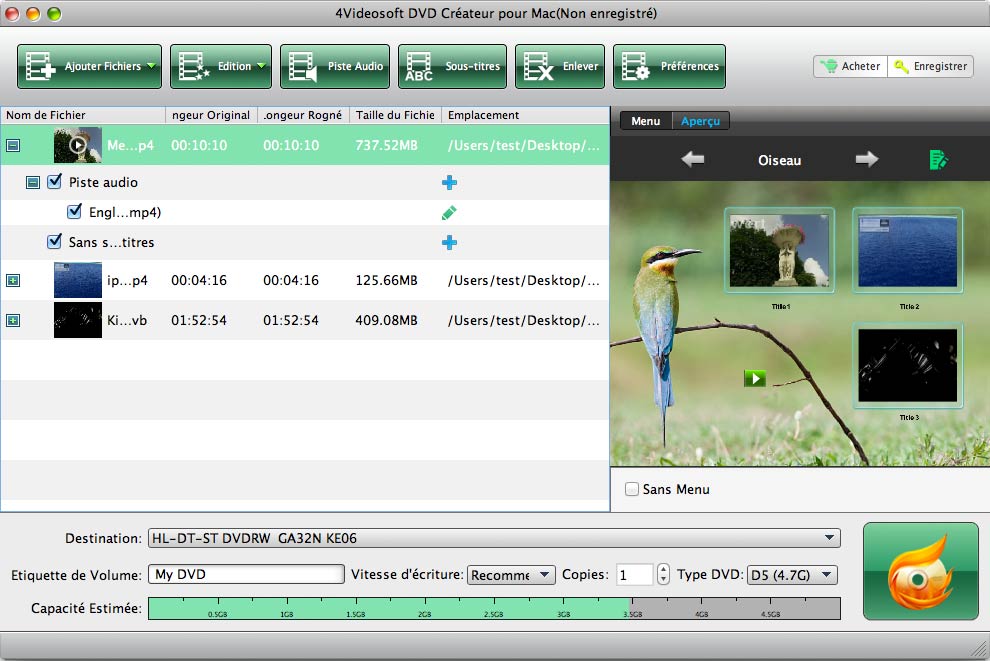Click the blue plus beside Piste audio
This screenshot has height=661, width=990.
point(449,183)
